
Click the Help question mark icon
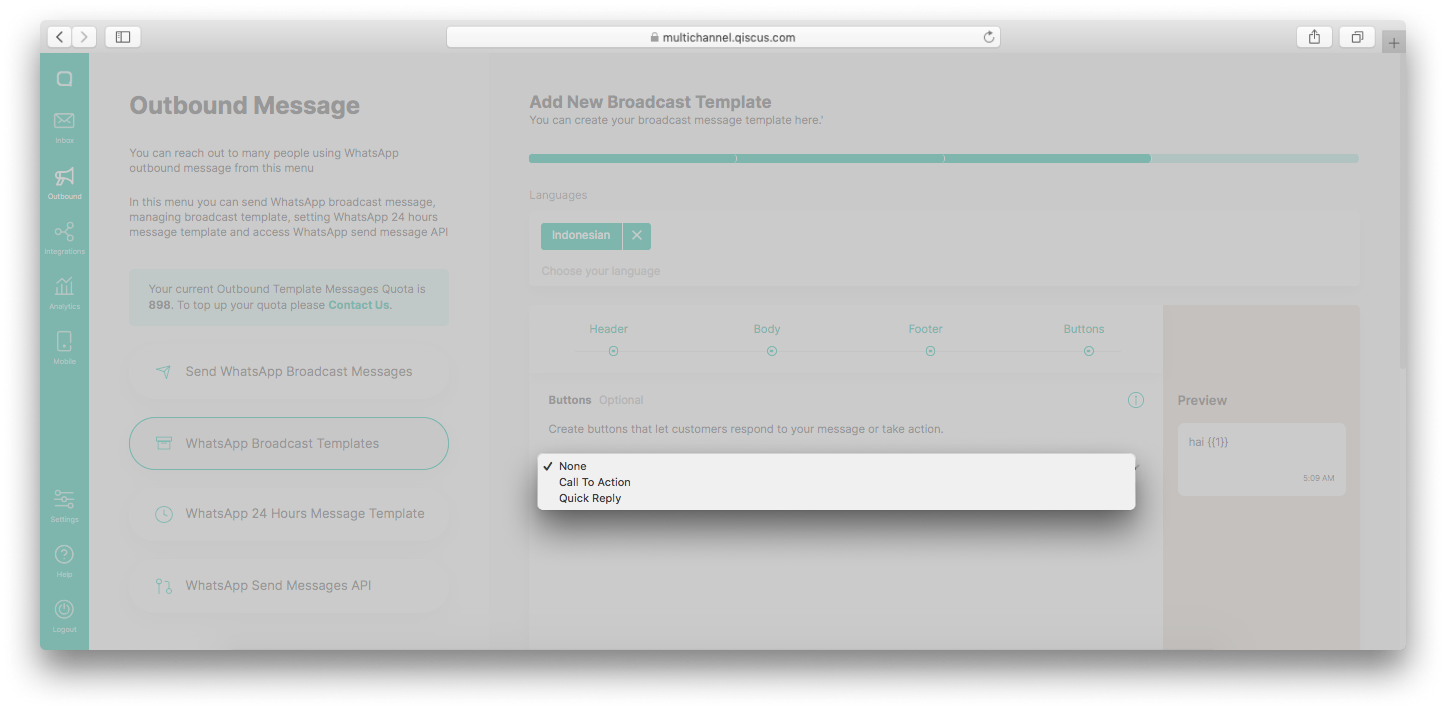[64, 555]
